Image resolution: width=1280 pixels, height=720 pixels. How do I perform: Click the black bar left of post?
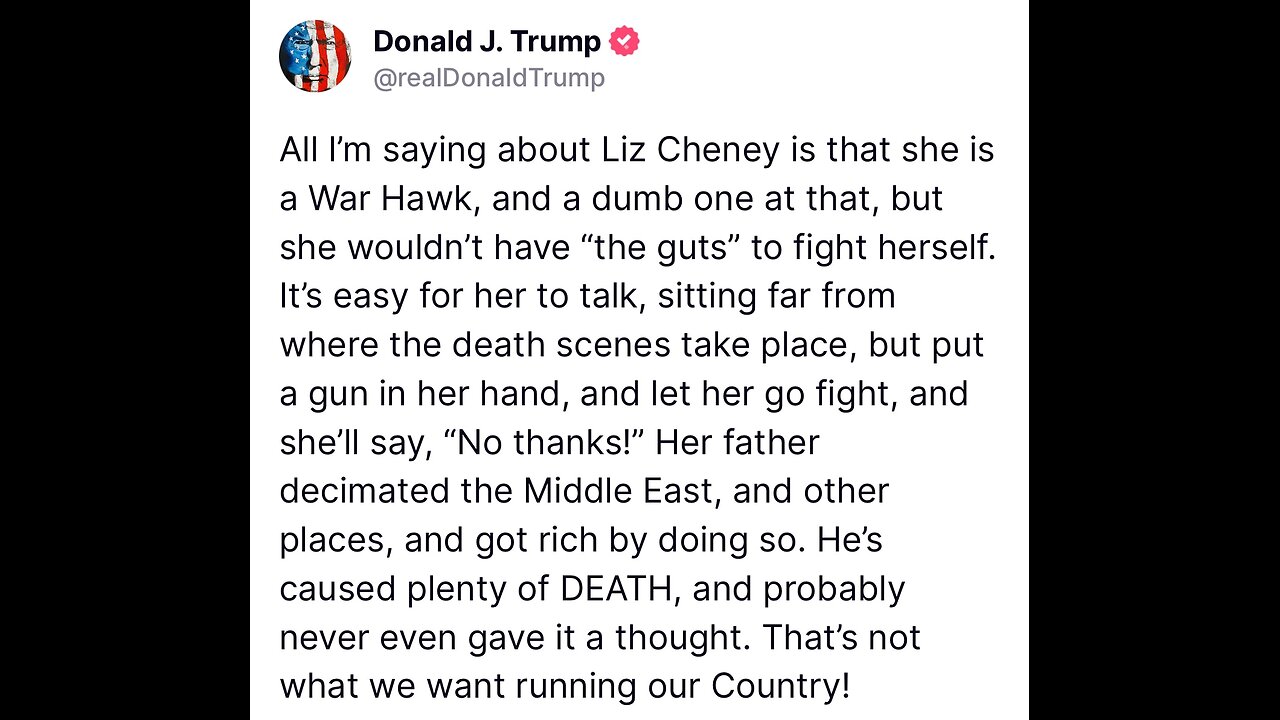tap(125, 360)
